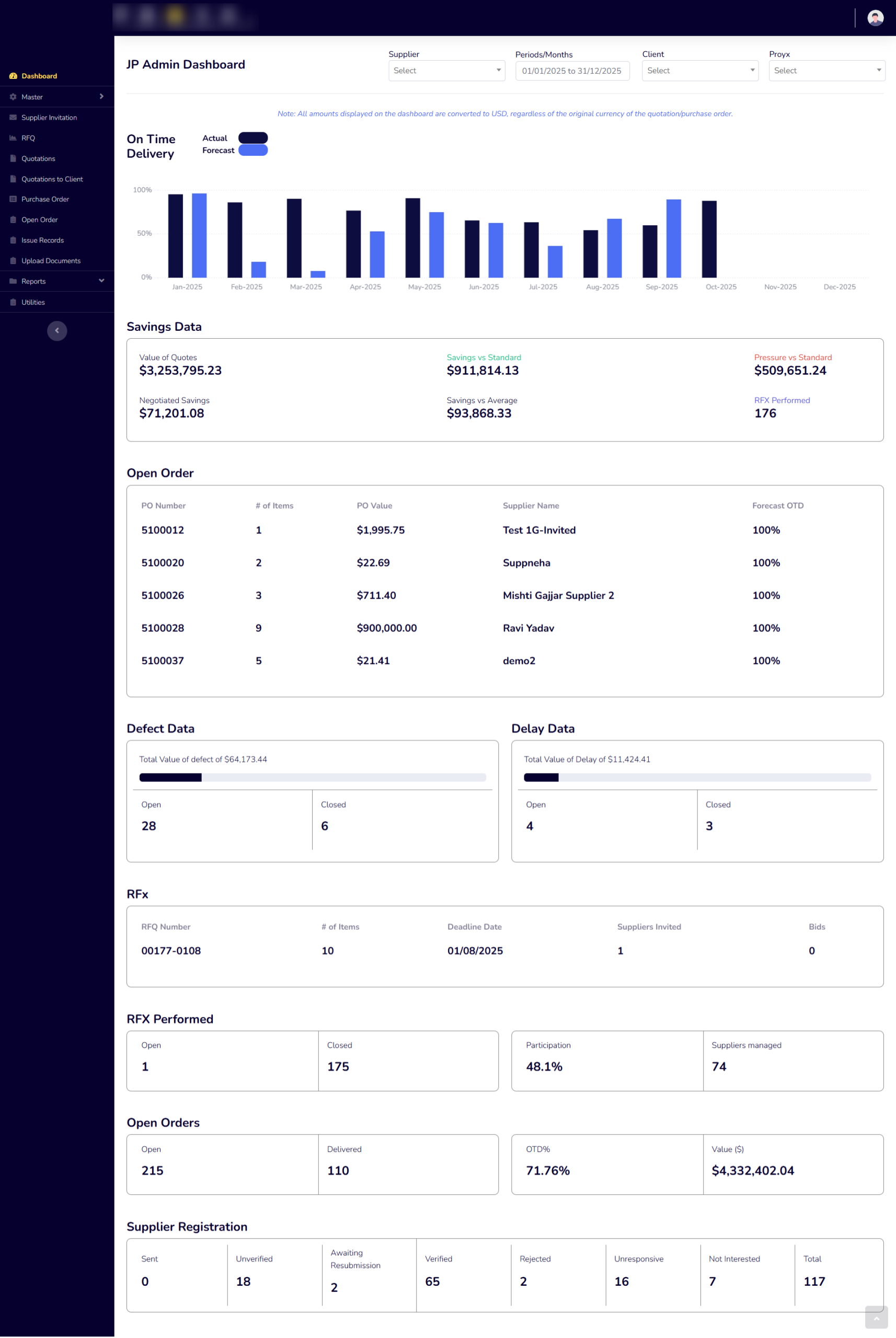Click the Verified count 65
896x1338 pixels.
[x=432, y=1283]
